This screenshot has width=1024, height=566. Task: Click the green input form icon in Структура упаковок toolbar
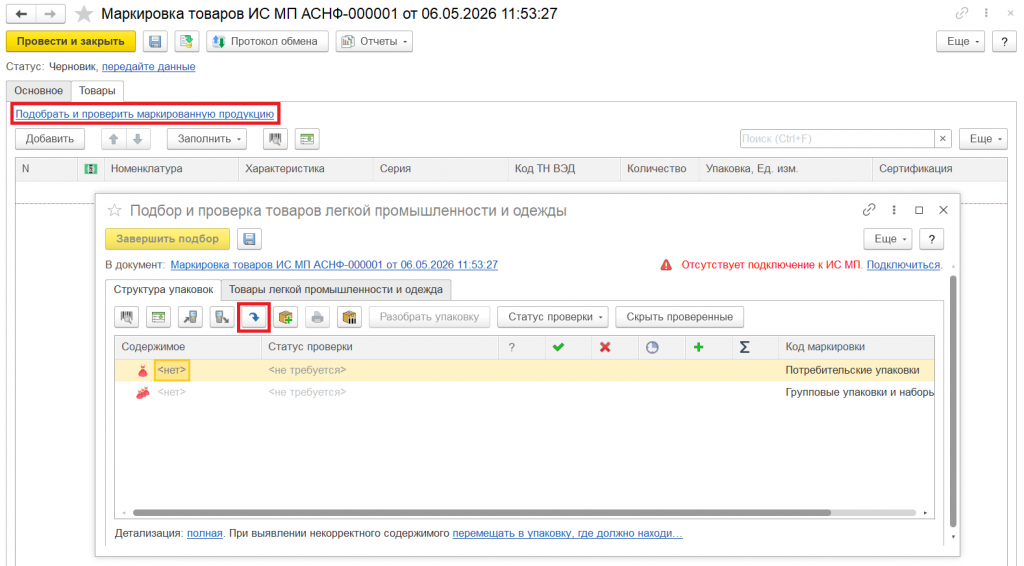(x=158, y=317)
